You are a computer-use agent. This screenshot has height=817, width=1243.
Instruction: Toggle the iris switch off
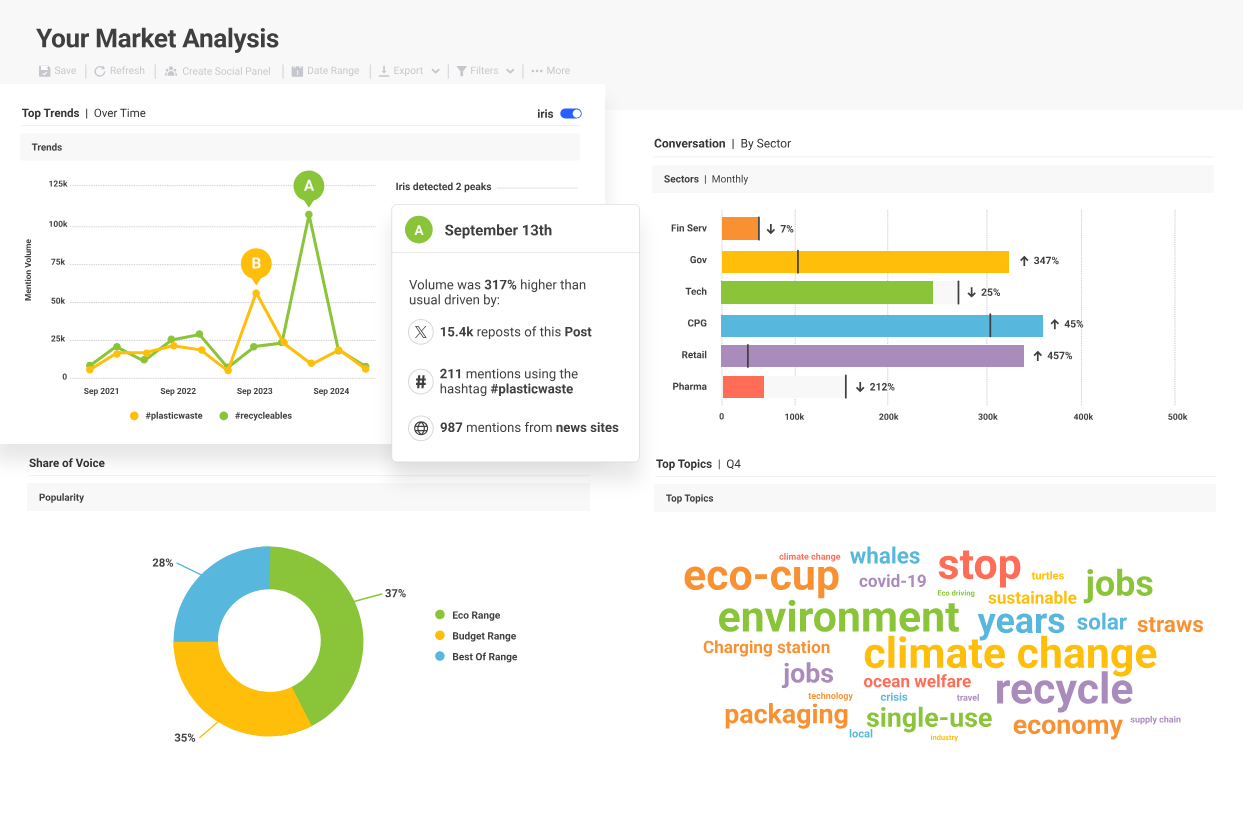[x=571, y=114]
